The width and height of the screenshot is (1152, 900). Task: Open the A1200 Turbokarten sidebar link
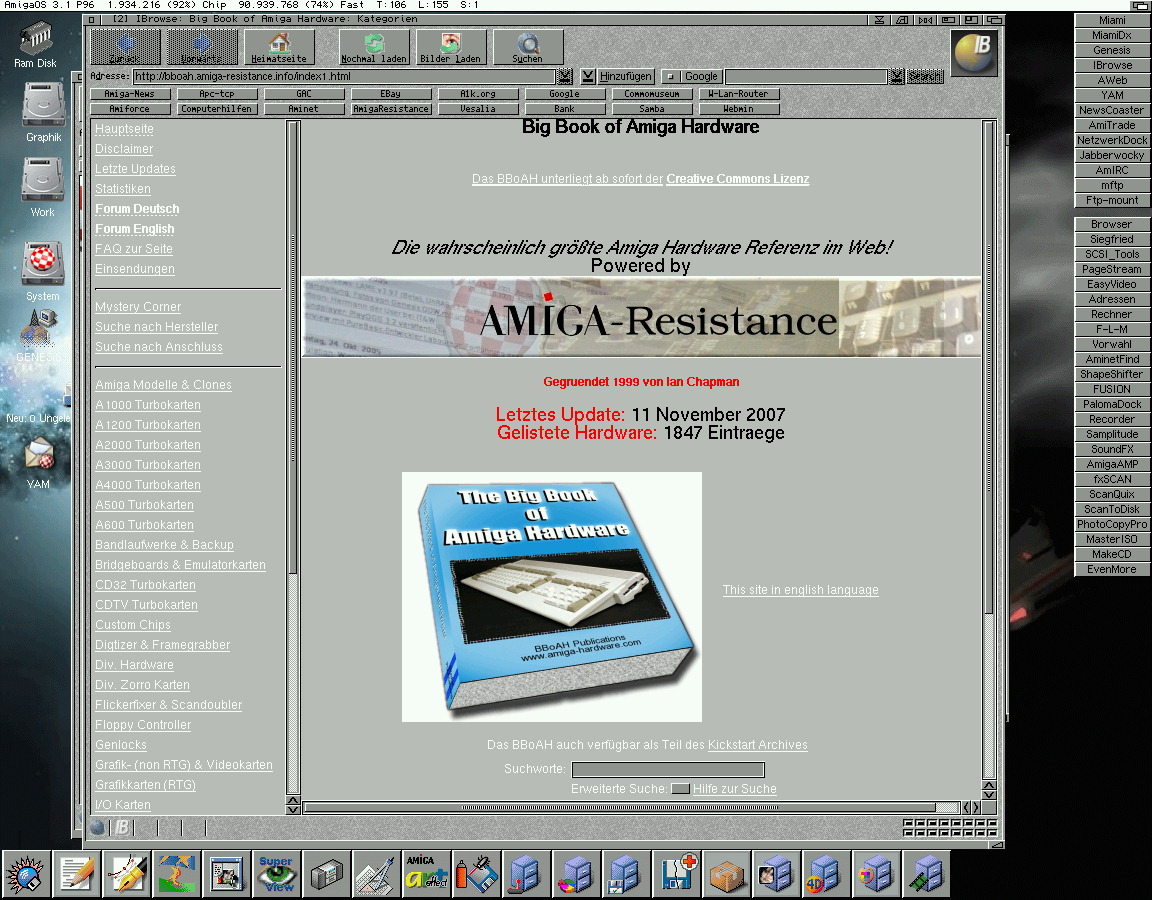[147, 425]
